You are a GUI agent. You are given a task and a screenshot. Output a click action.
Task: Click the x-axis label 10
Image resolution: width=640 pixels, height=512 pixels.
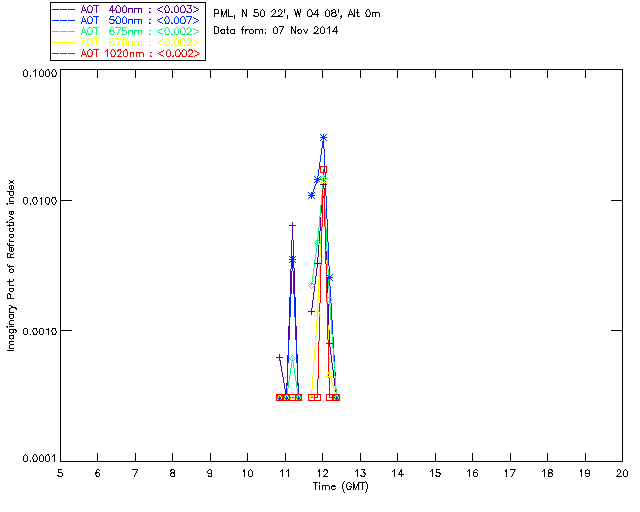[247, 473]
